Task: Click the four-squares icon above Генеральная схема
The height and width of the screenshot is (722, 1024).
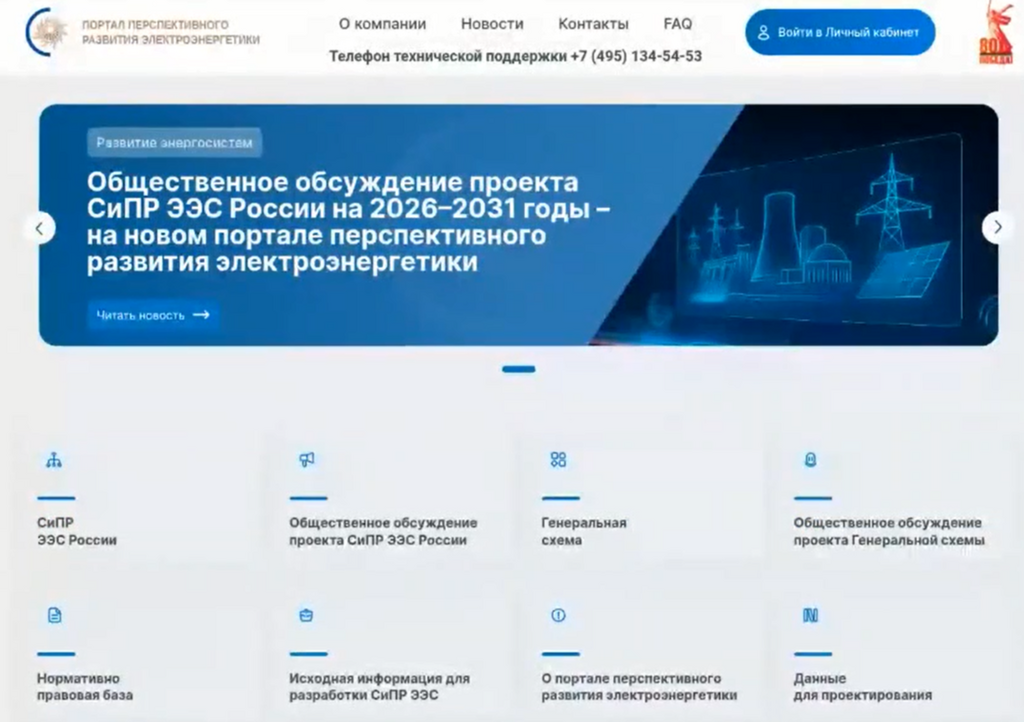Action: coord(558,460)
